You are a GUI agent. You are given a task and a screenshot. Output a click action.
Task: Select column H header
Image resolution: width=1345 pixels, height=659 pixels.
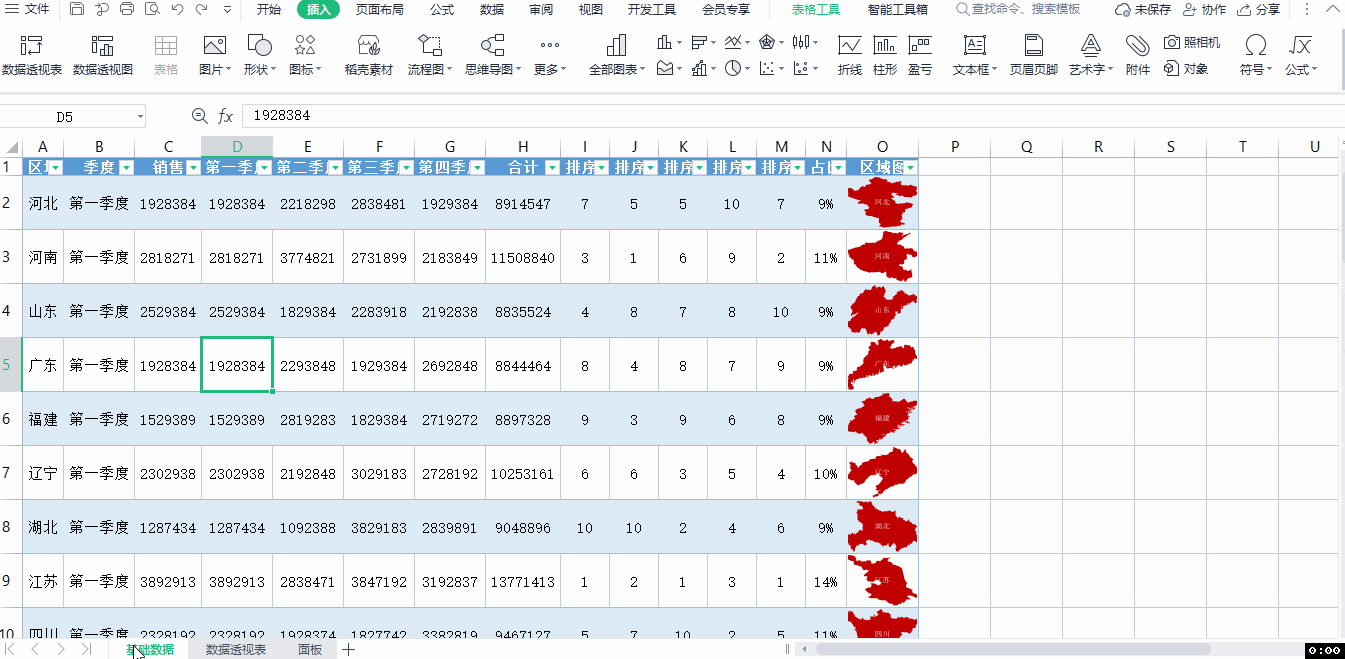pos(523,146)
